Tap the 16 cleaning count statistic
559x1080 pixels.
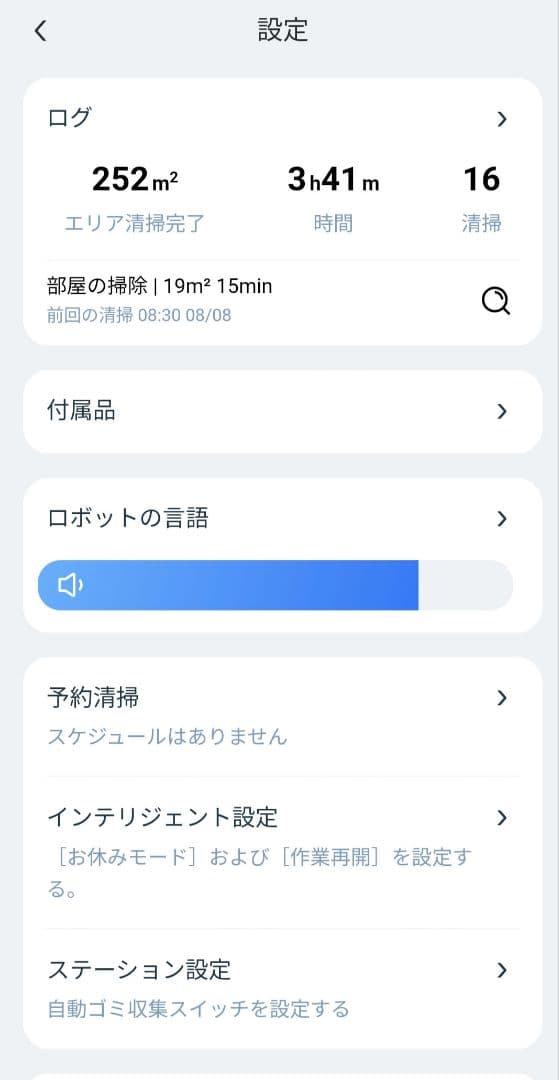(481, 199)
